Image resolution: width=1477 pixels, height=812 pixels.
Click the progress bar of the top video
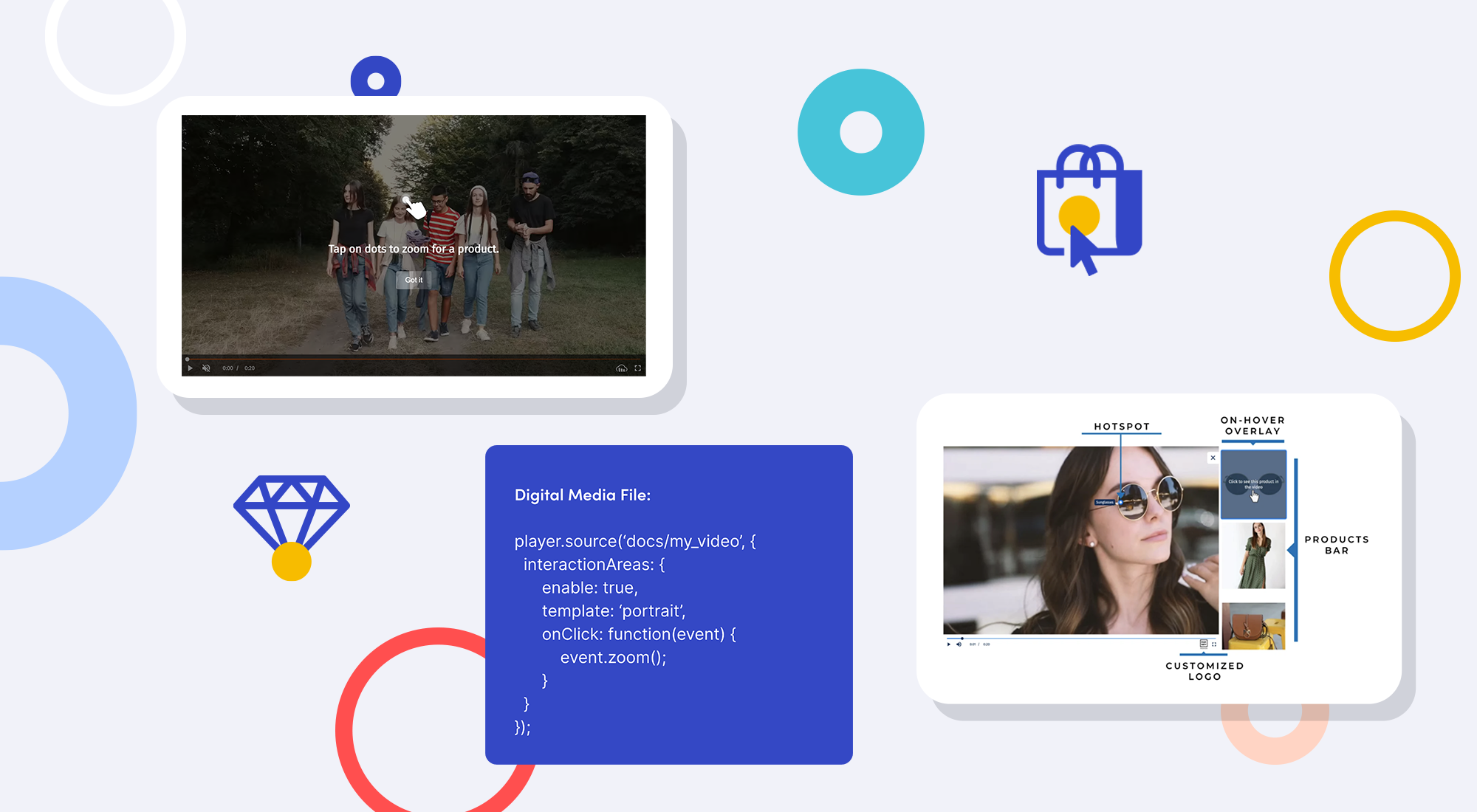tap(414, 359)
